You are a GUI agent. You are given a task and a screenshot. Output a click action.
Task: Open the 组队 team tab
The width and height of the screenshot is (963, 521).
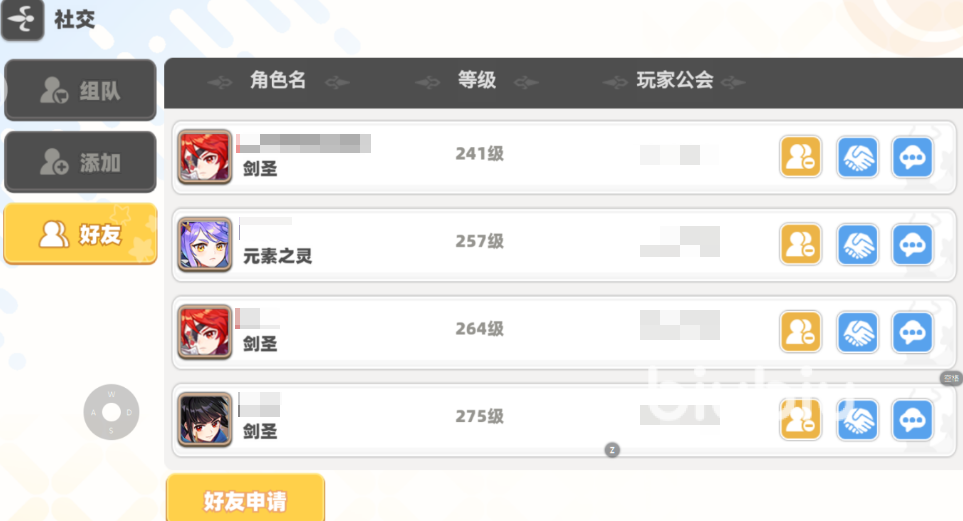[80, 91]
